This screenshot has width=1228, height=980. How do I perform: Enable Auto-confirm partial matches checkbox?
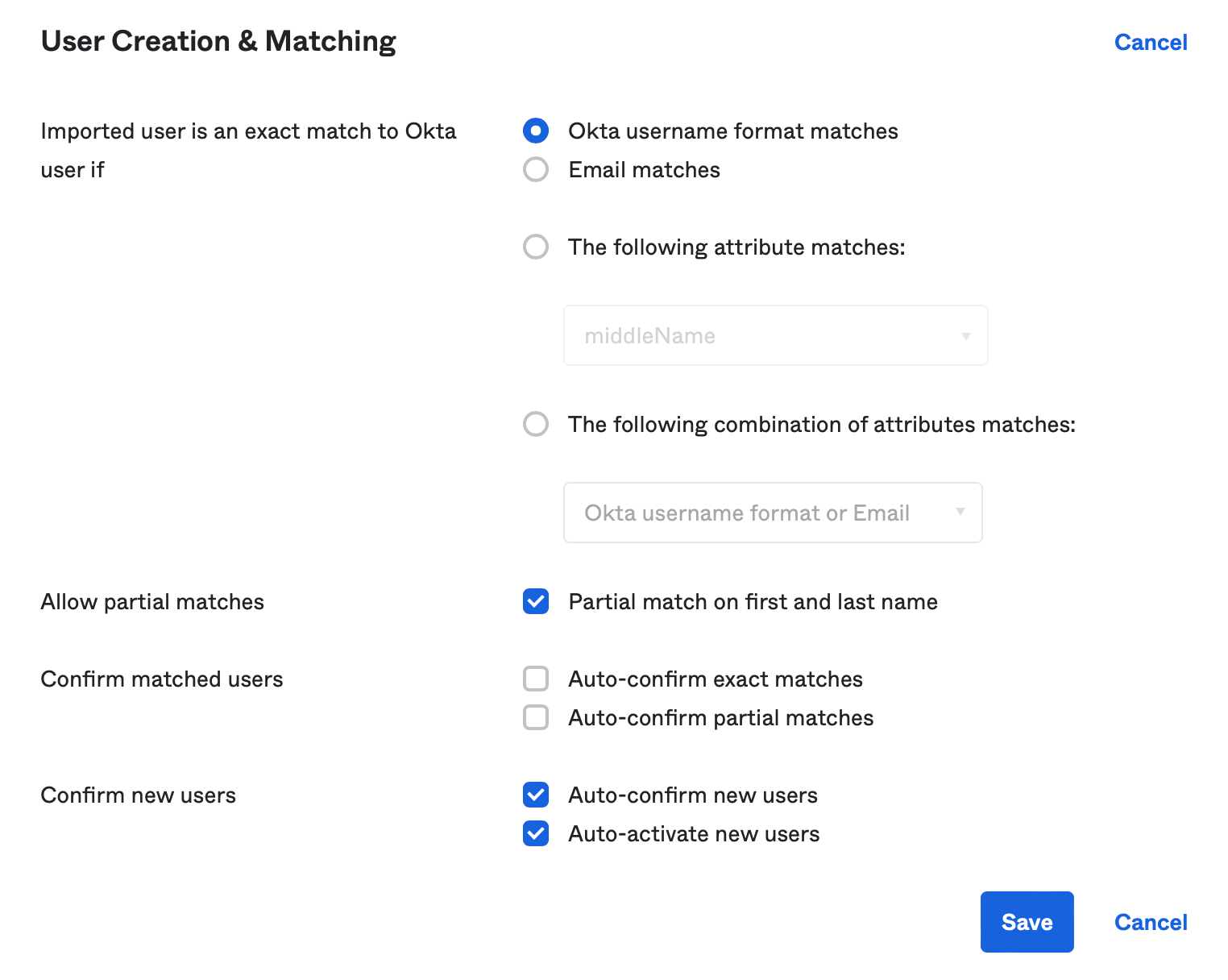pyautogui.click(x=536, y=717)
